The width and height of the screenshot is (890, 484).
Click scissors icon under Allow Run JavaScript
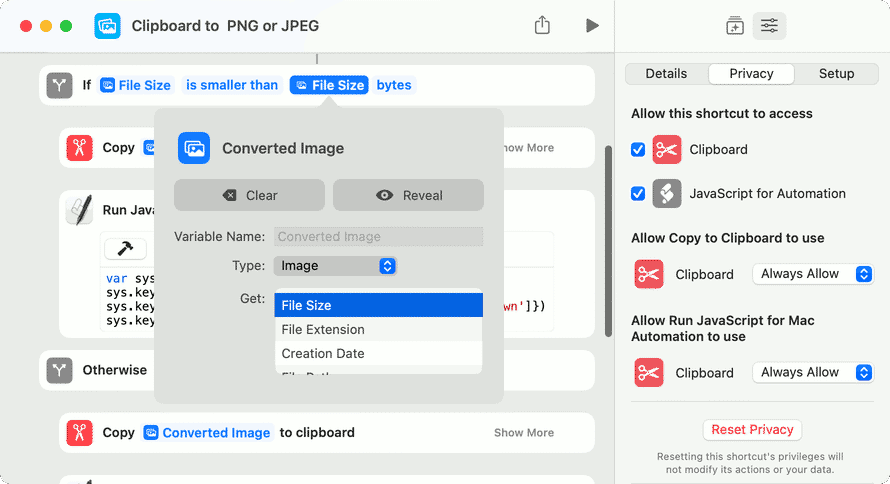point(649,373)
